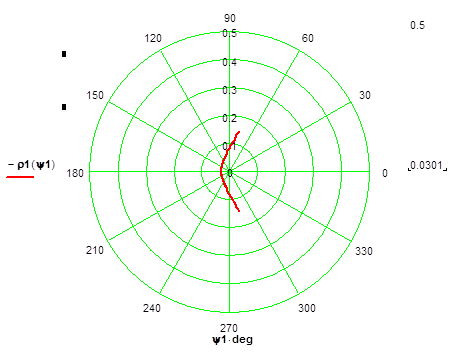Click the plot origin labeled 0
The image size is (454, 362).
click(230, 172)
